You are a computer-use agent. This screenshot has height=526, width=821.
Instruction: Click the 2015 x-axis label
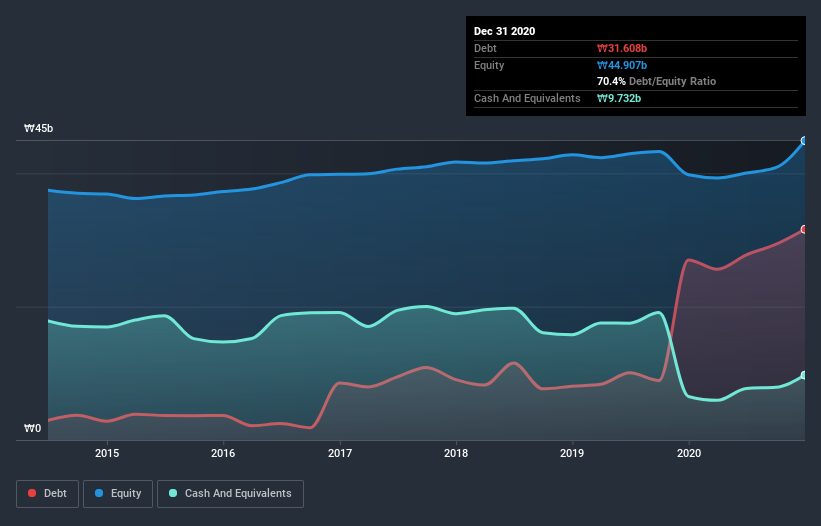tap(107, 453)
